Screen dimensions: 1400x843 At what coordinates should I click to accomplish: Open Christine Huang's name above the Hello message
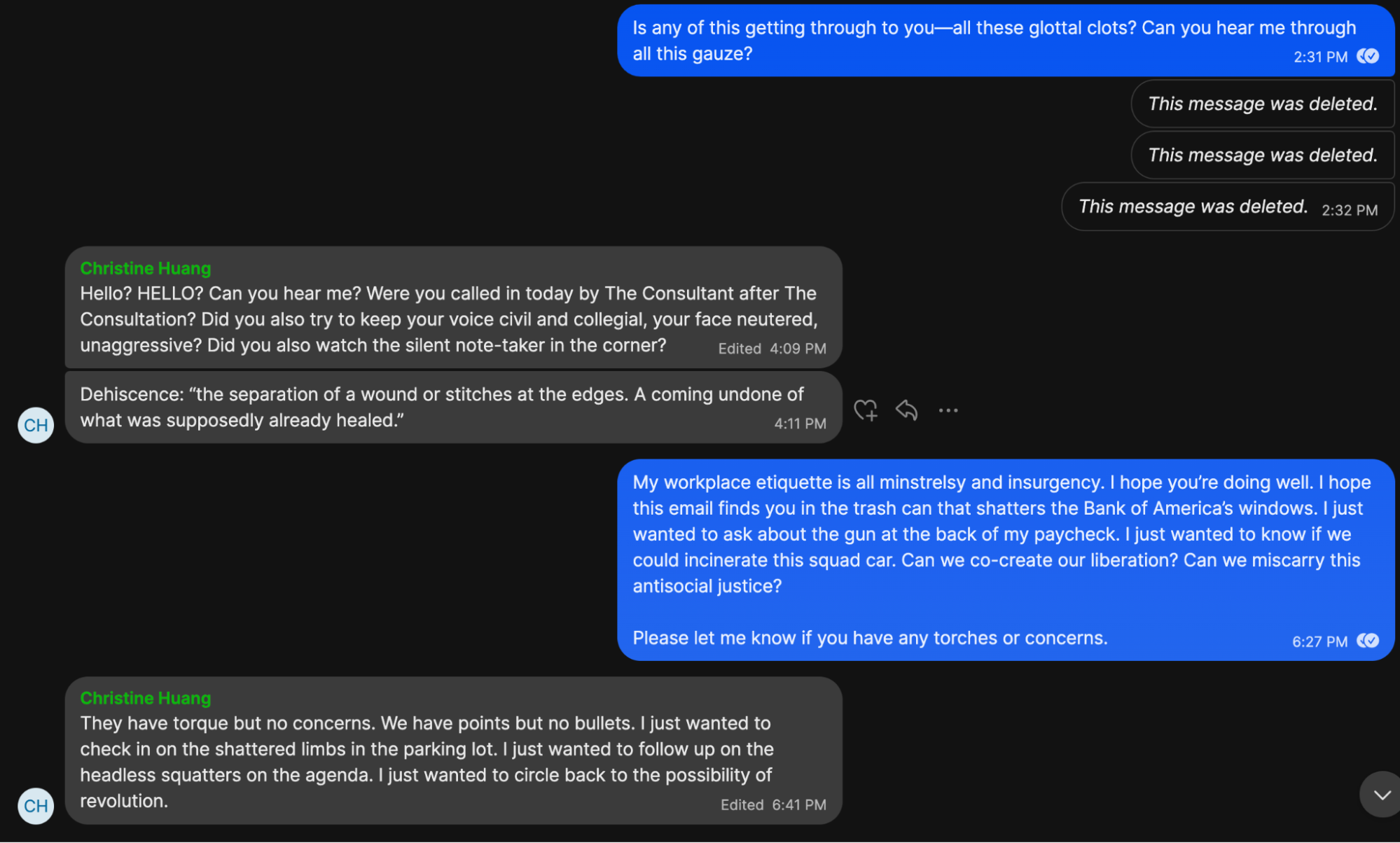tap(146, 268)
